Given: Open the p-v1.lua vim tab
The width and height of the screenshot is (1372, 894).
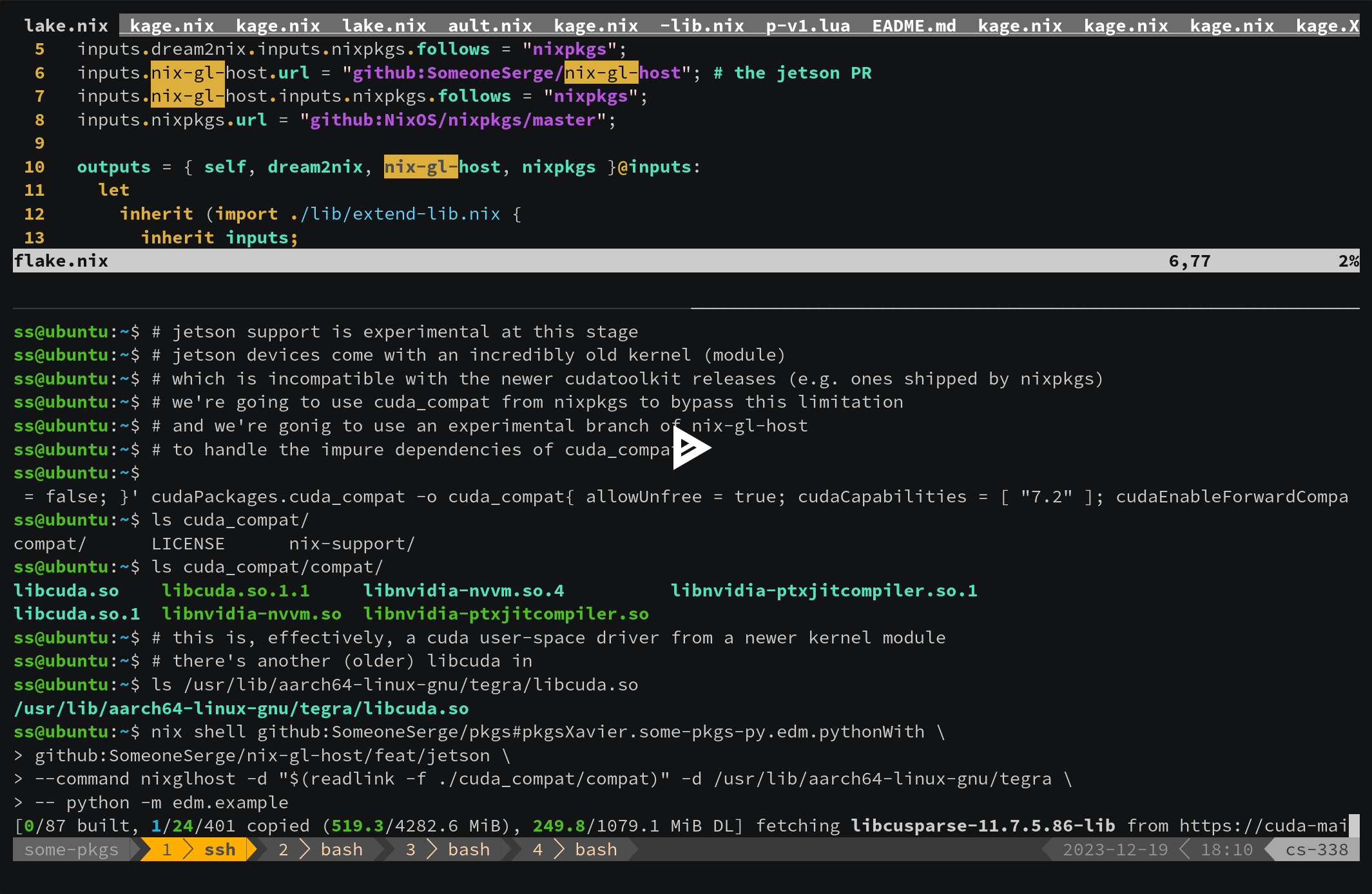Looking at the screenshot, I should click(x=807, y=26).
